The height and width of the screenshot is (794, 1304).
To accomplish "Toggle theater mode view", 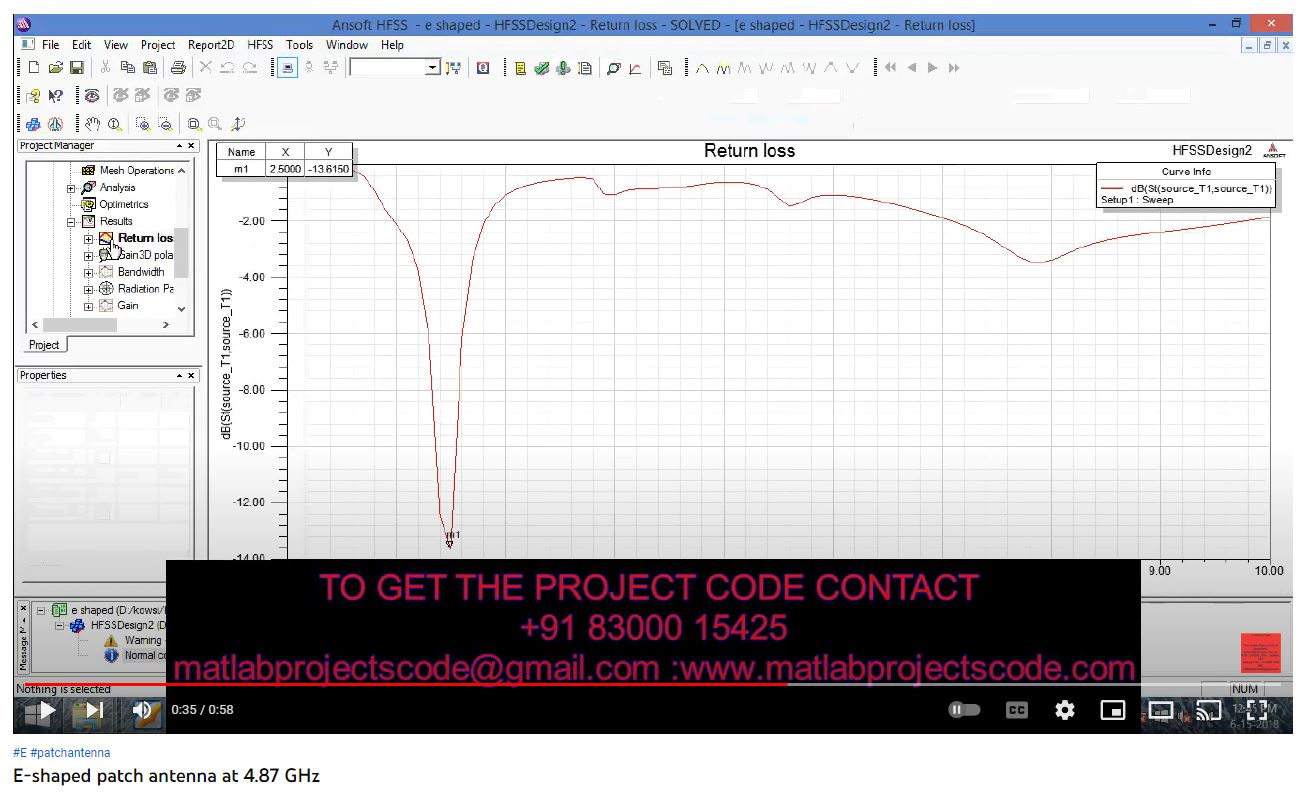I will pyautogui.click(x=1160, y=709).
